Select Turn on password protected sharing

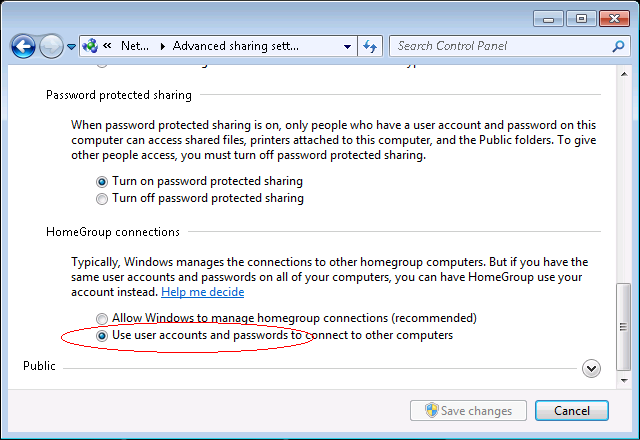pos(102,182)
